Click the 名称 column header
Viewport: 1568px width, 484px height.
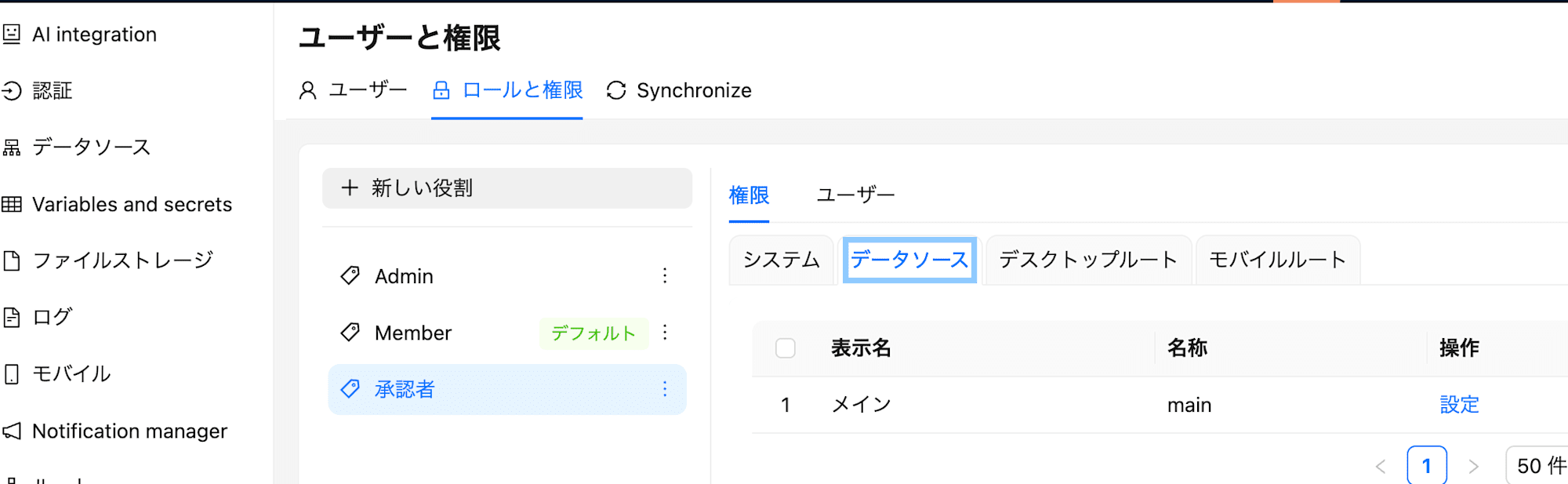[x=1187, y=348]
